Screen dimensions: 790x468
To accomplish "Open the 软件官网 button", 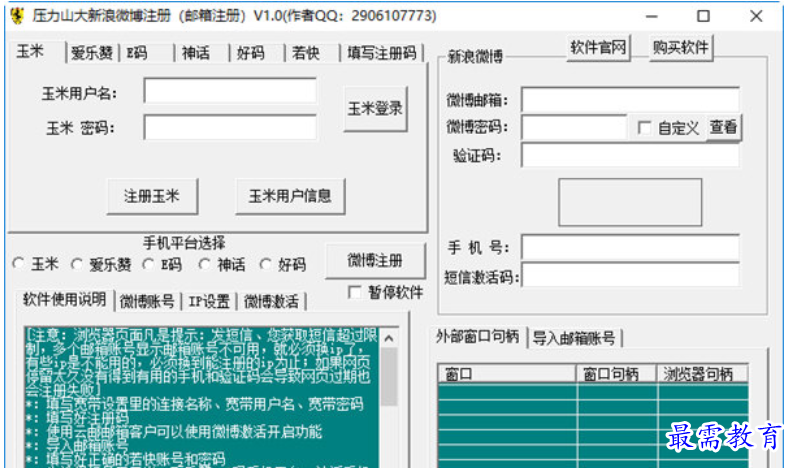I will (599, 48).
